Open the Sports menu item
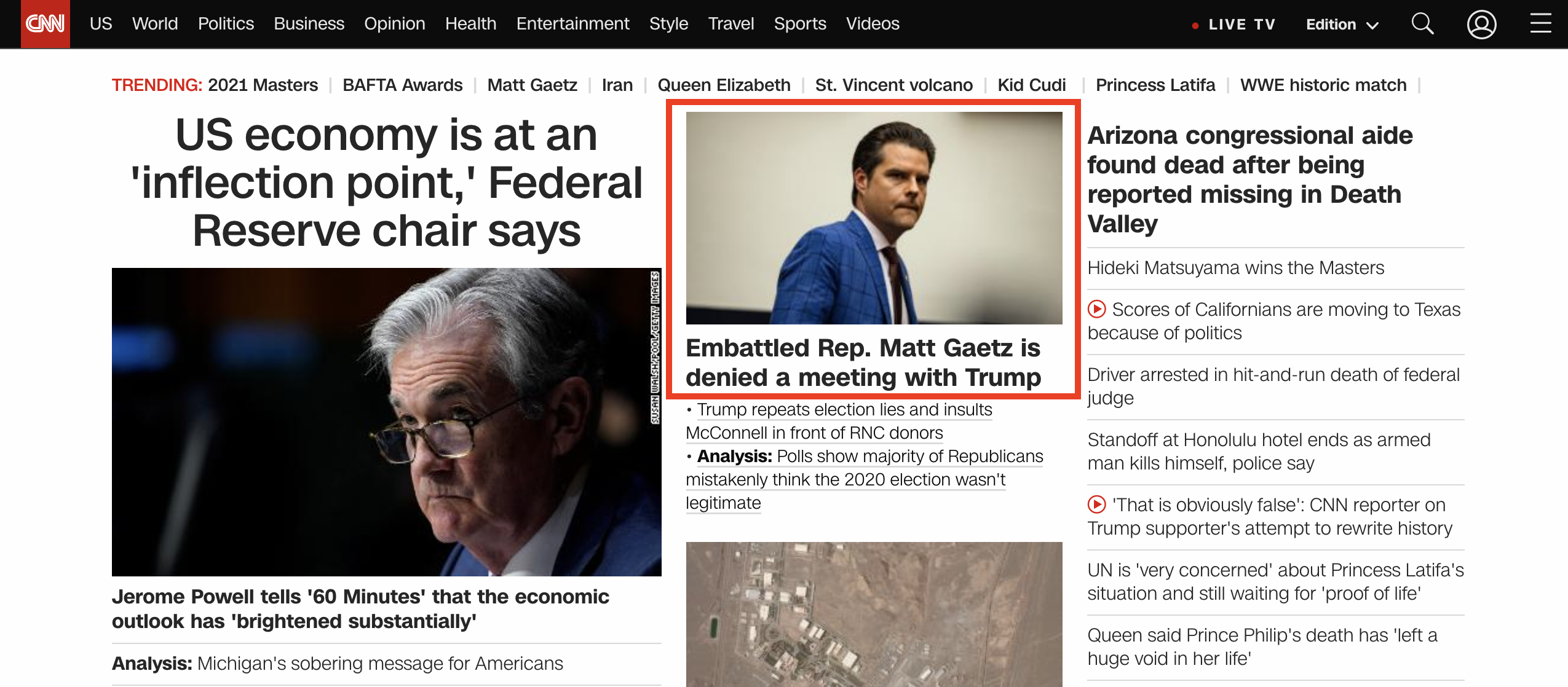1568x687 pixels. click(x=799, y=24)
